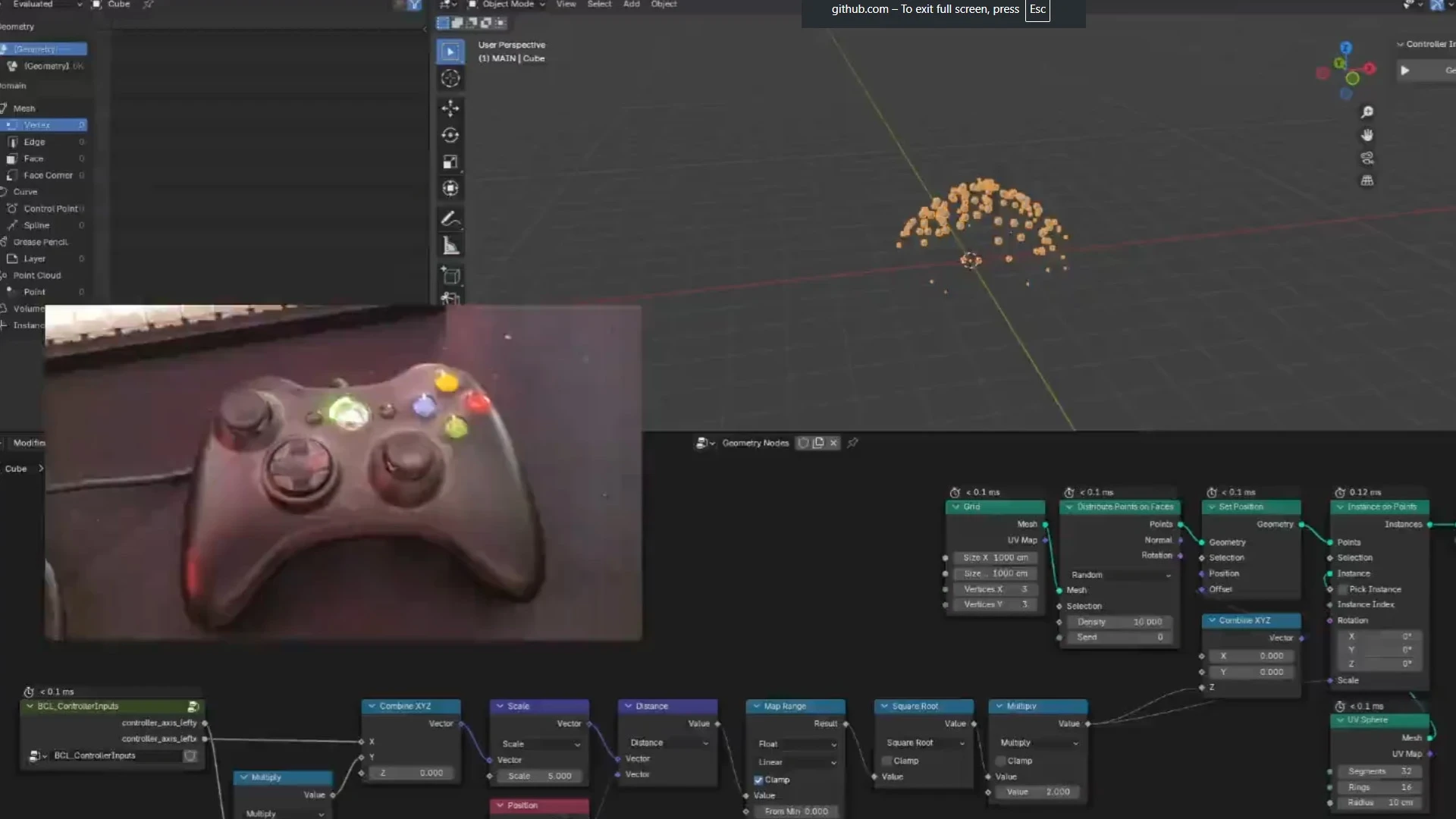Select the Move tool in viewport toolbar
The image size is (1456, 819).
point(450,108)
